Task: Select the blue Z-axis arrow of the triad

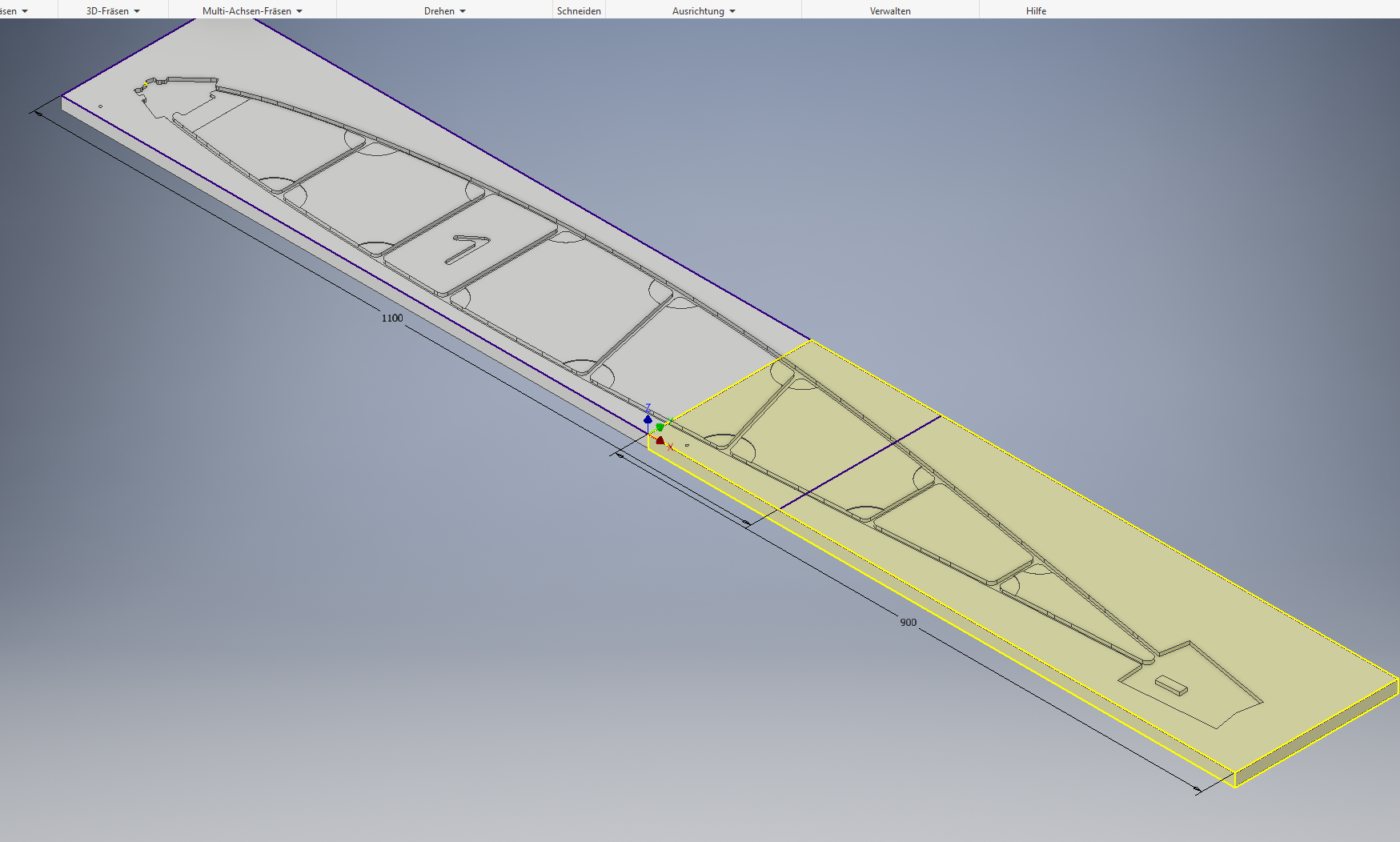Action: tap(648, 419)
